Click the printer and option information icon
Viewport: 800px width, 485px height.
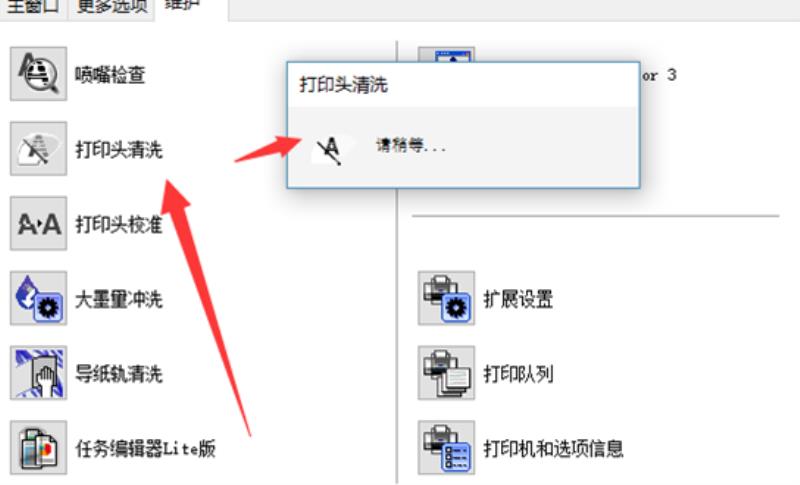coord(446,448)
